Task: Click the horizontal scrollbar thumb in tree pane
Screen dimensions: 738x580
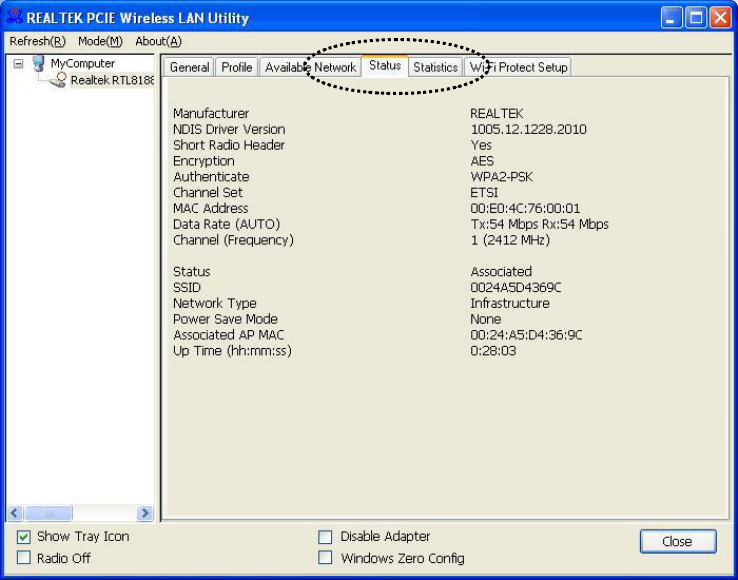Action: (x=48, y=513)
